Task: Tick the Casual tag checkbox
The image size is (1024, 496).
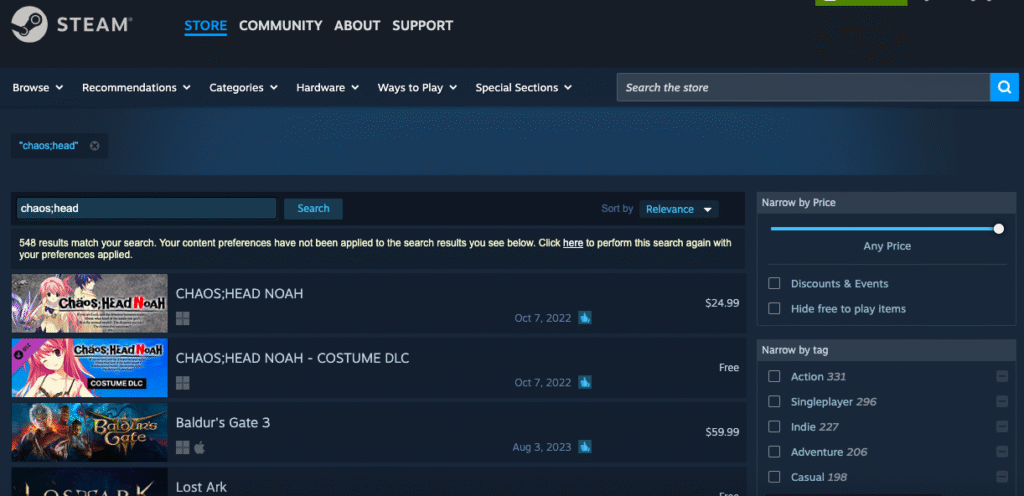Action: click(774, 477)
